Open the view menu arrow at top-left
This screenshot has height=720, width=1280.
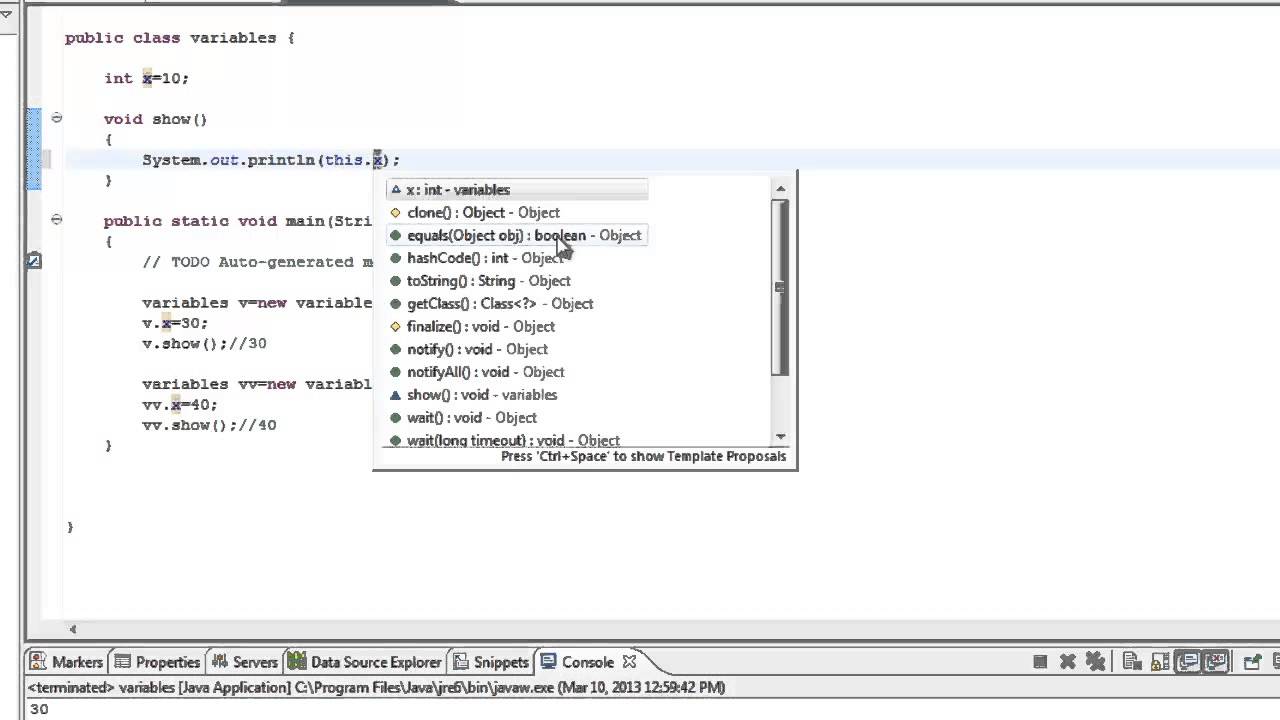pyautogui.click(x=6, y=14)
